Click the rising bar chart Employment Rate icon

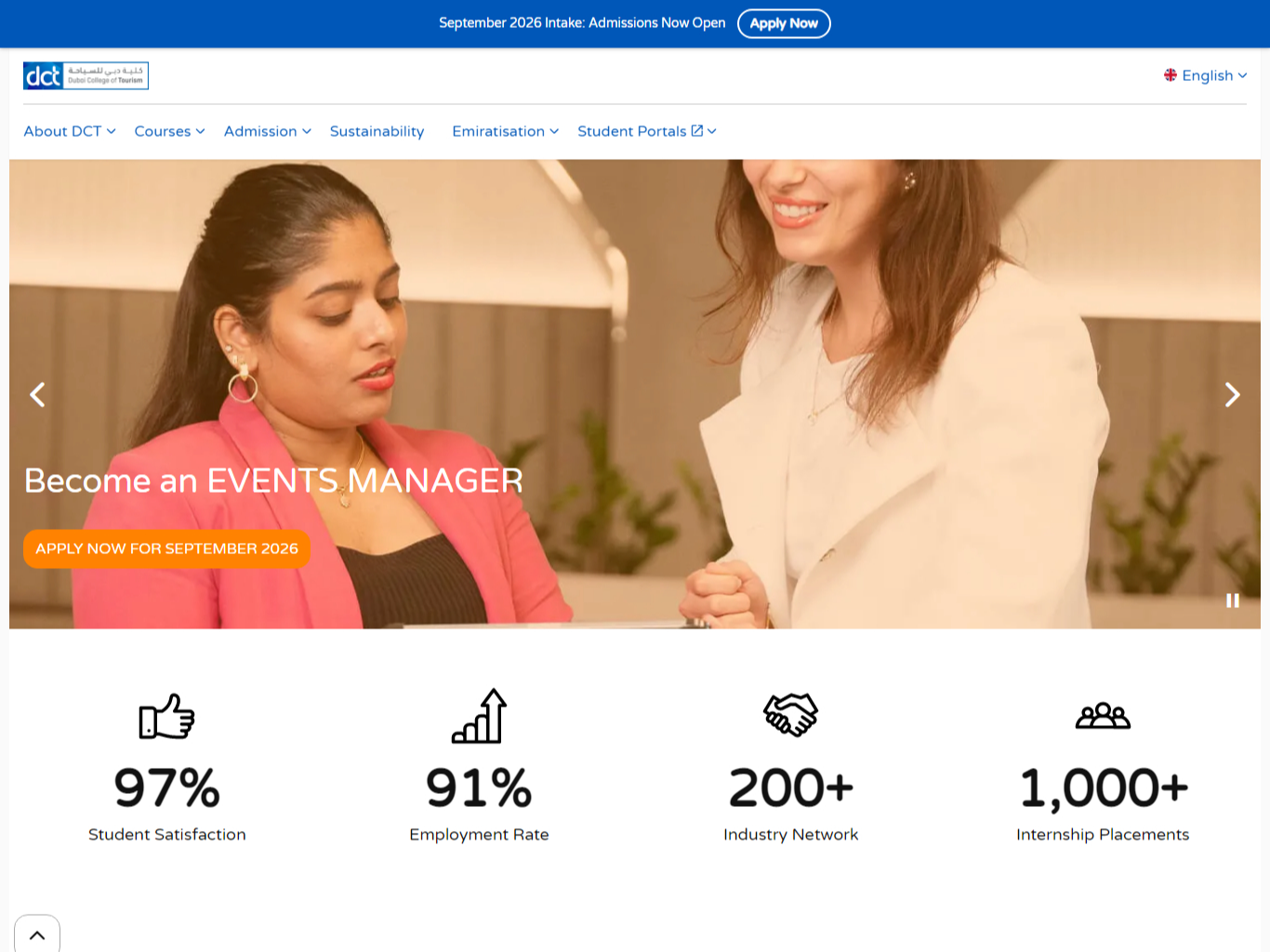(479, 717)
